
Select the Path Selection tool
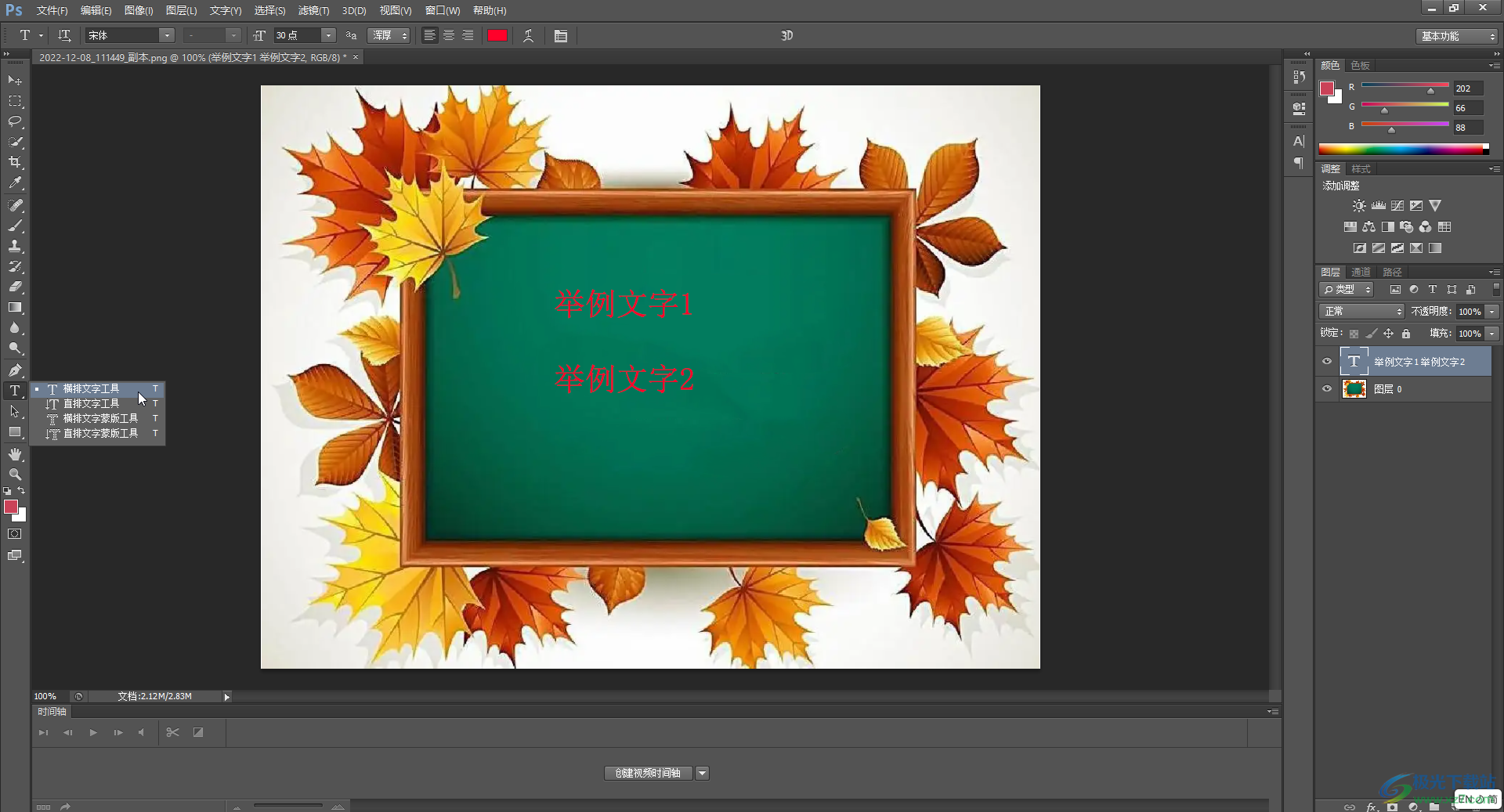pyautogui.click(x=15, y=411)
